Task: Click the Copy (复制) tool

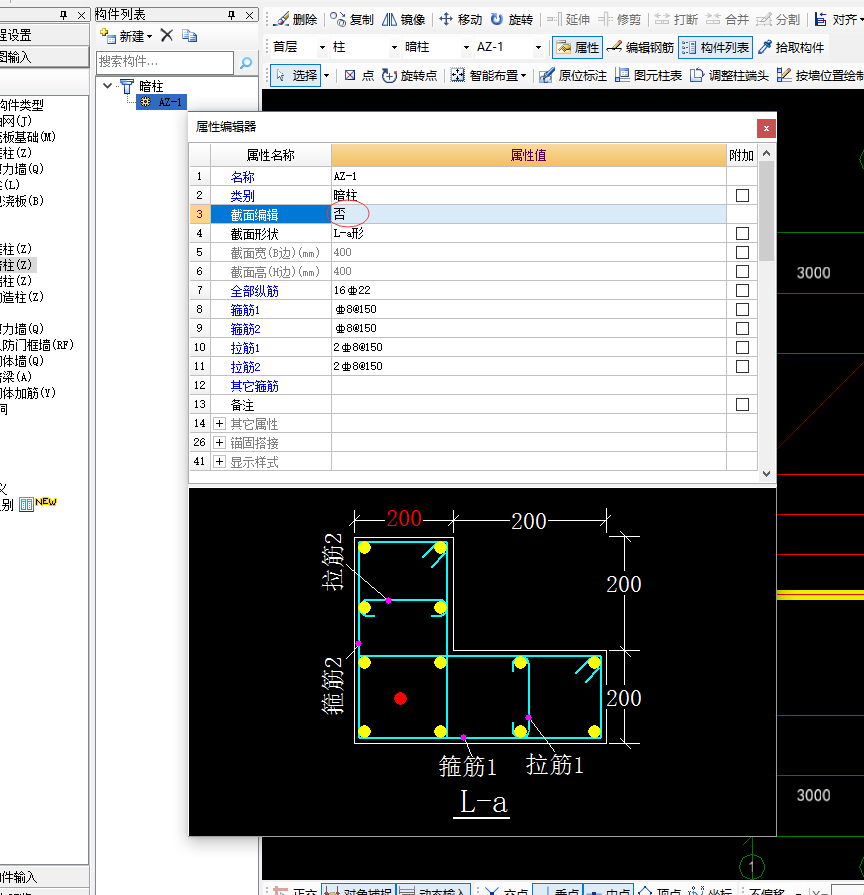Action: 352,19
